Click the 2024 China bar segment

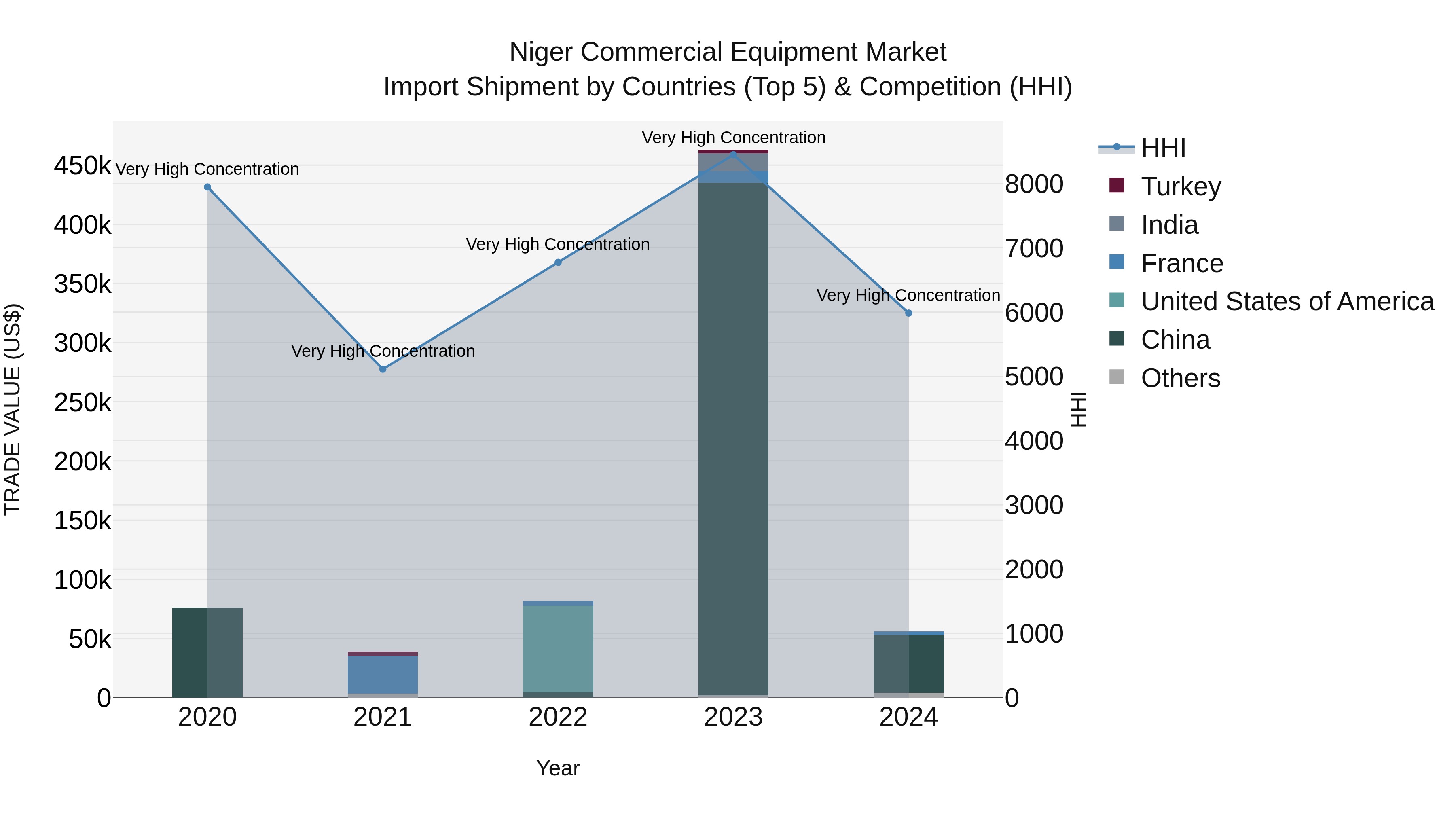point(909,664)
